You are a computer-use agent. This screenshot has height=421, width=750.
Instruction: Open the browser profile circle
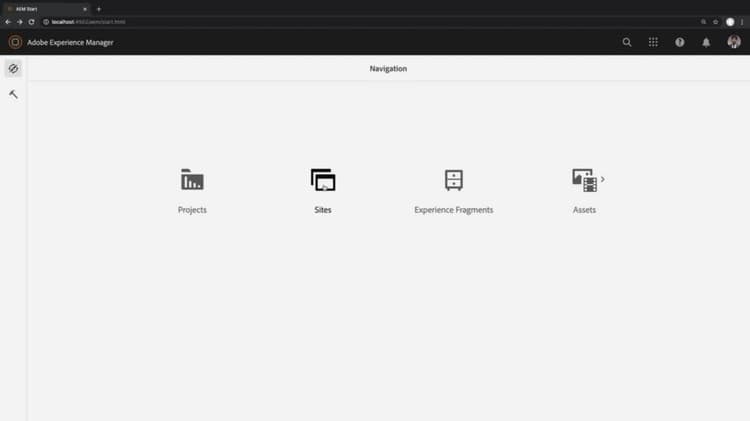tap(730, 22)
